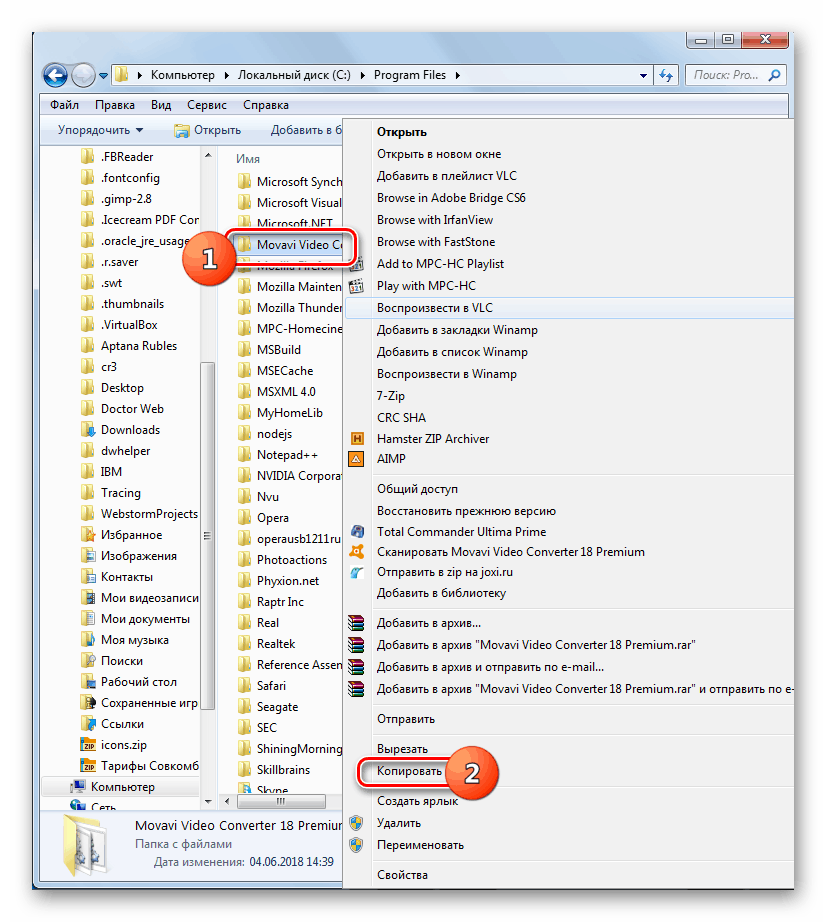
Task: Open recent pages dropdown beside navigation arrows
Action: click(103, 76)
